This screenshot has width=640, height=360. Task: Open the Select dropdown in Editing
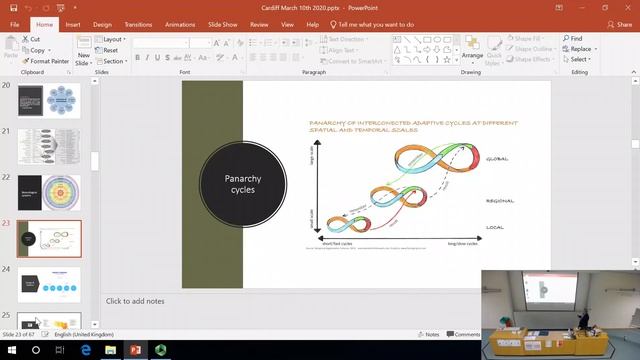577,60
